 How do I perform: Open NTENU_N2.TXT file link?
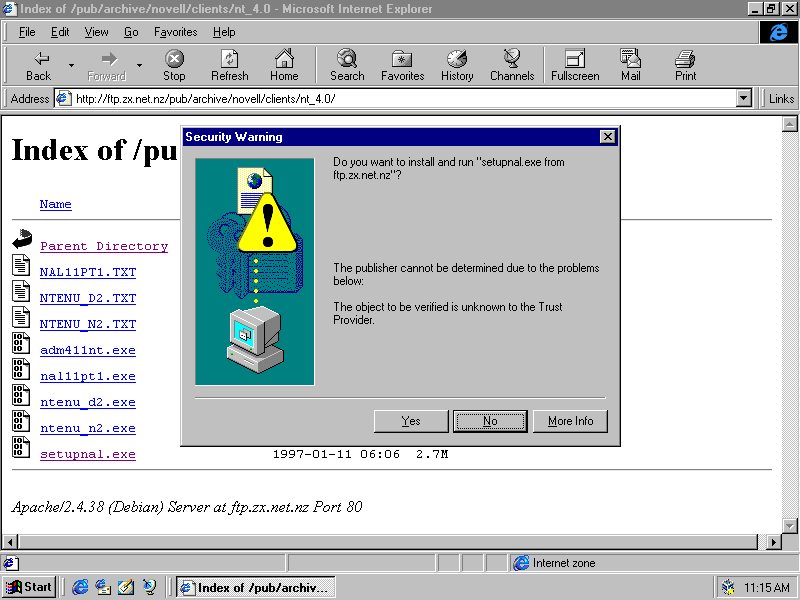tap(88, 324)
